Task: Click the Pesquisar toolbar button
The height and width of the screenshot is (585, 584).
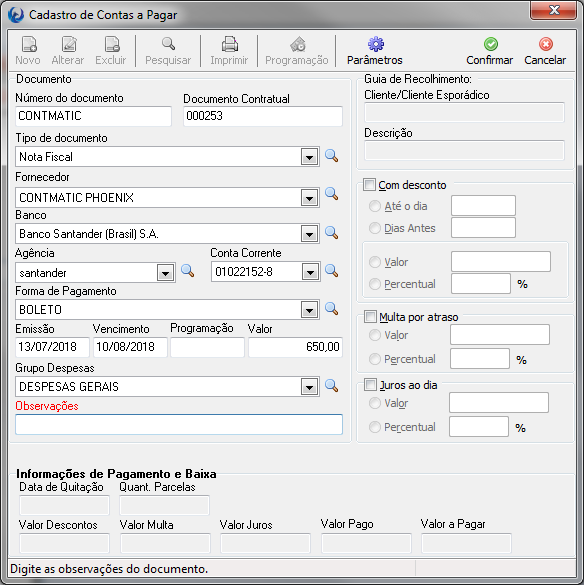Action: (168, 51)
